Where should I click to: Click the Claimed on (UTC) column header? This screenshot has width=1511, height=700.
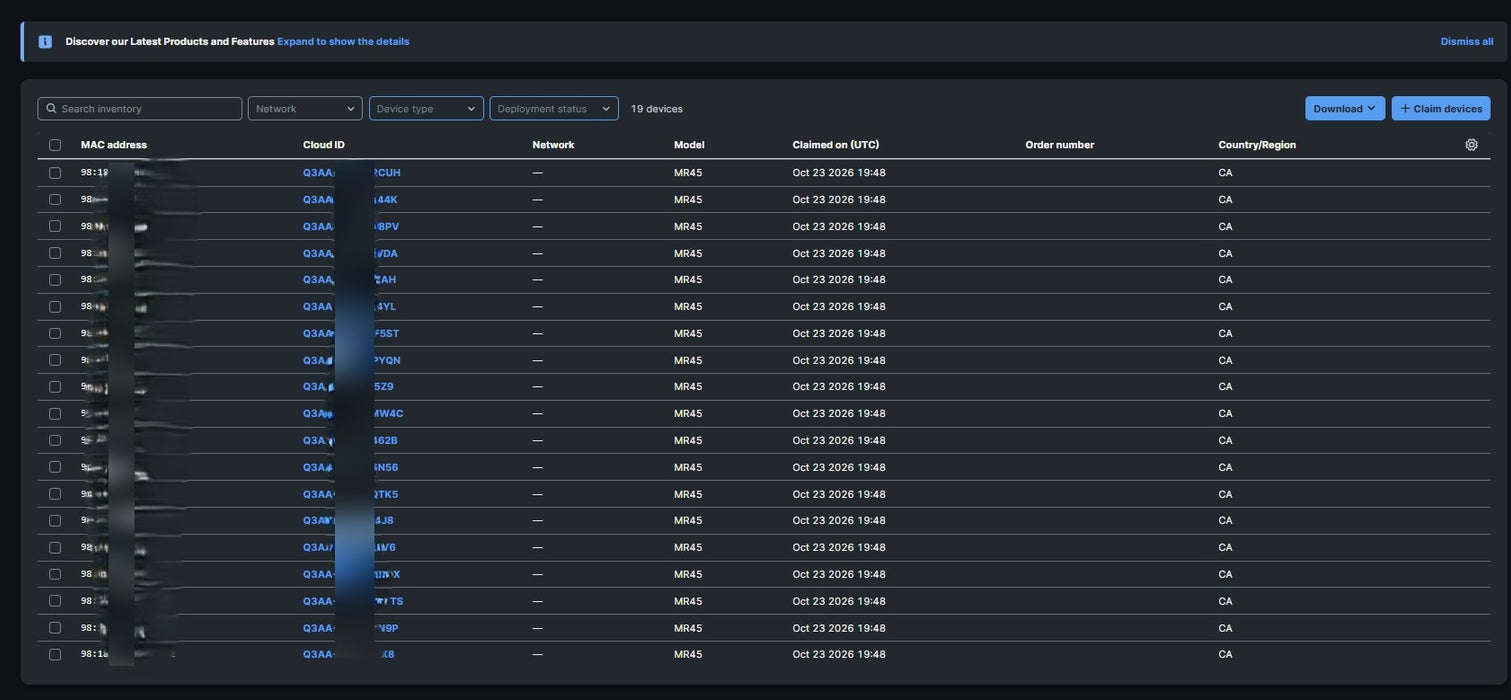click(836, 145)
